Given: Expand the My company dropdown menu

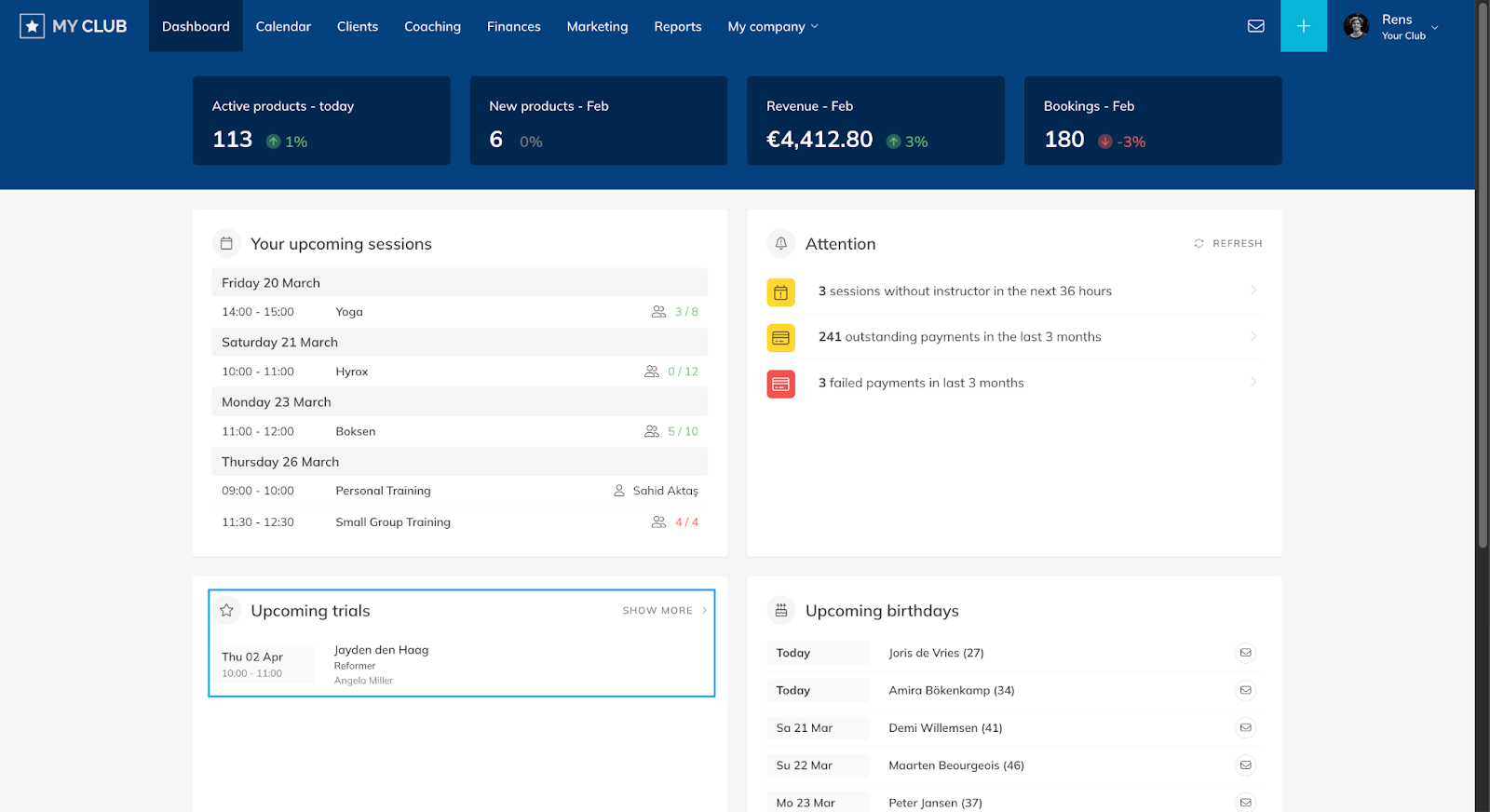Looking at the screenshot, I should [x=772, y=27].
